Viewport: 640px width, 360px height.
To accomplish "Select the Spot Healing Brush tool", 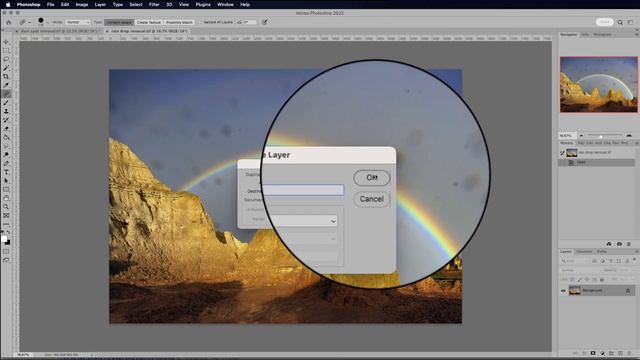I will (6, 94).
